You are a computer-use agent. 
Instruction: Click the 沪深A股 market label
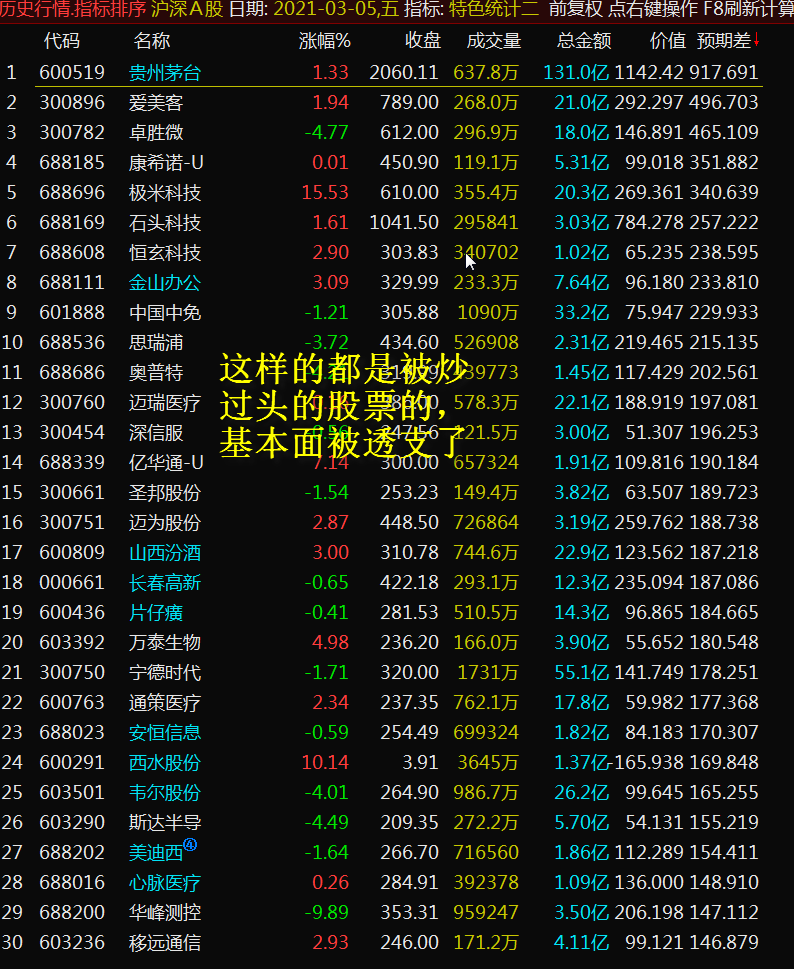pyautogui.click(x=187, y=9)
